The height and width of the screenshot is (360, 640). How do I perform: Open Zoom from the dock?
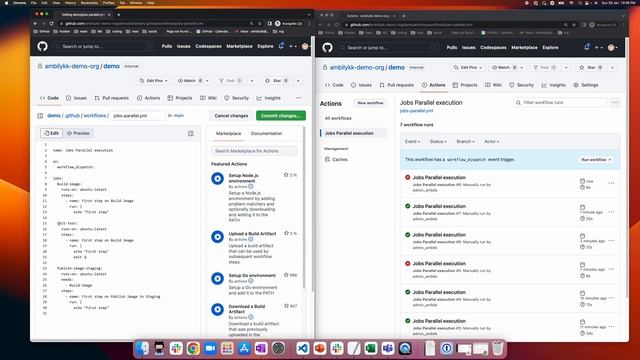(x=210, y=348)
